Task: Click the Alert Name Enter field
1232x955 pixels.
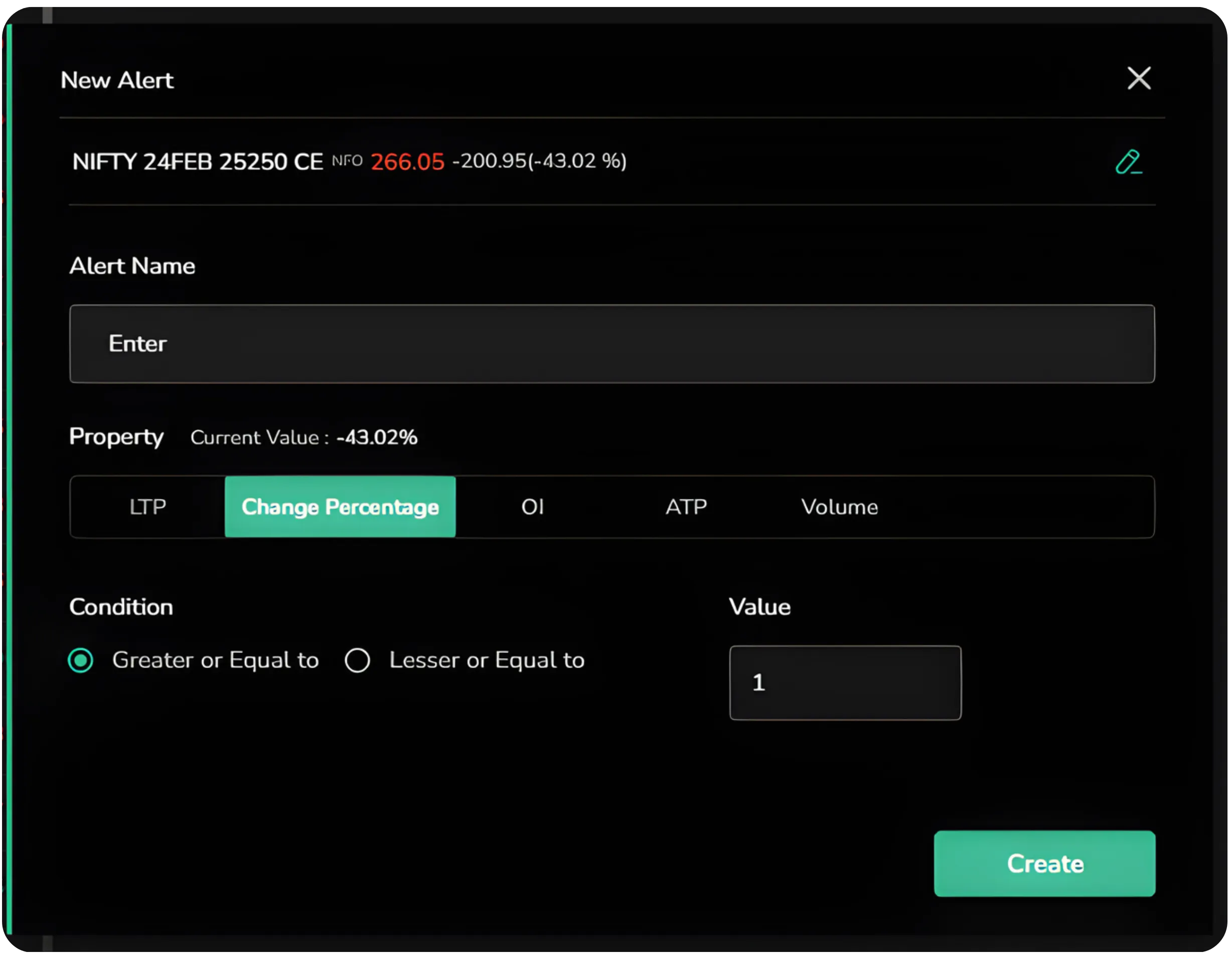Action: (611, 344)
